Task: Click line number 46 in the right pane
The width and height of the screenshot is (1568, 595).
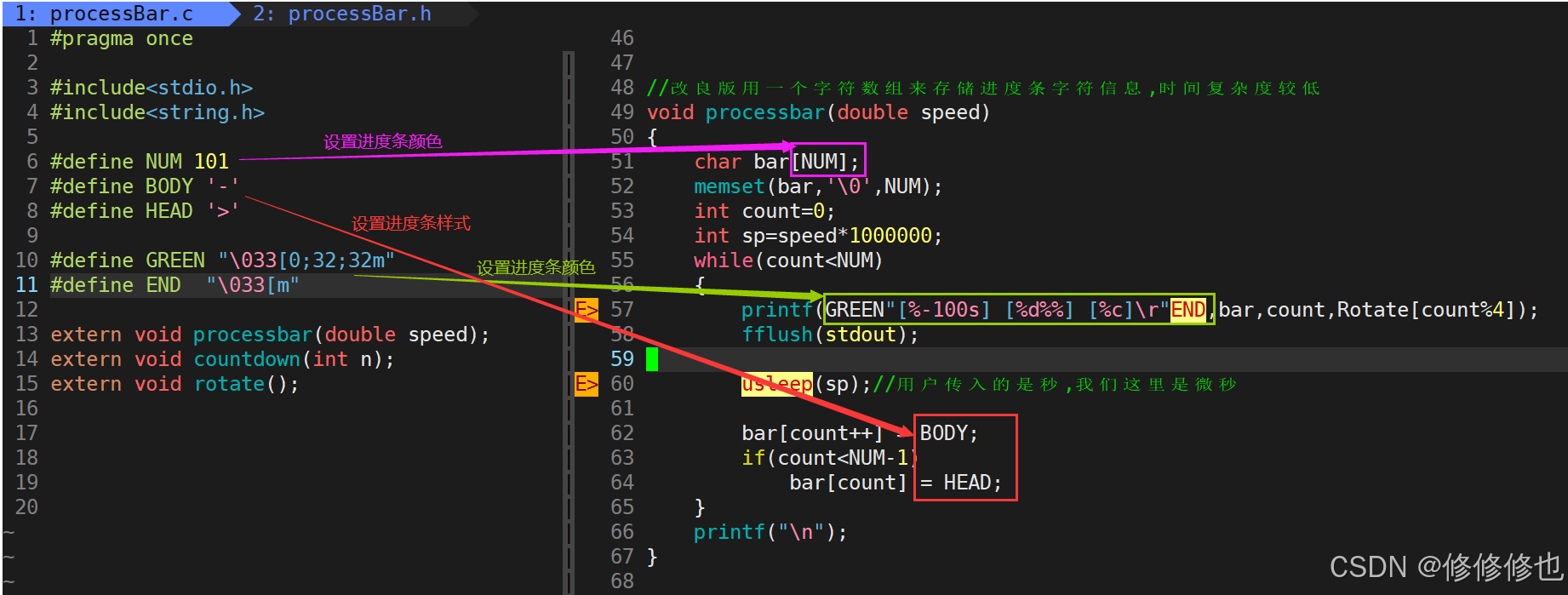Action: (622, 38)
